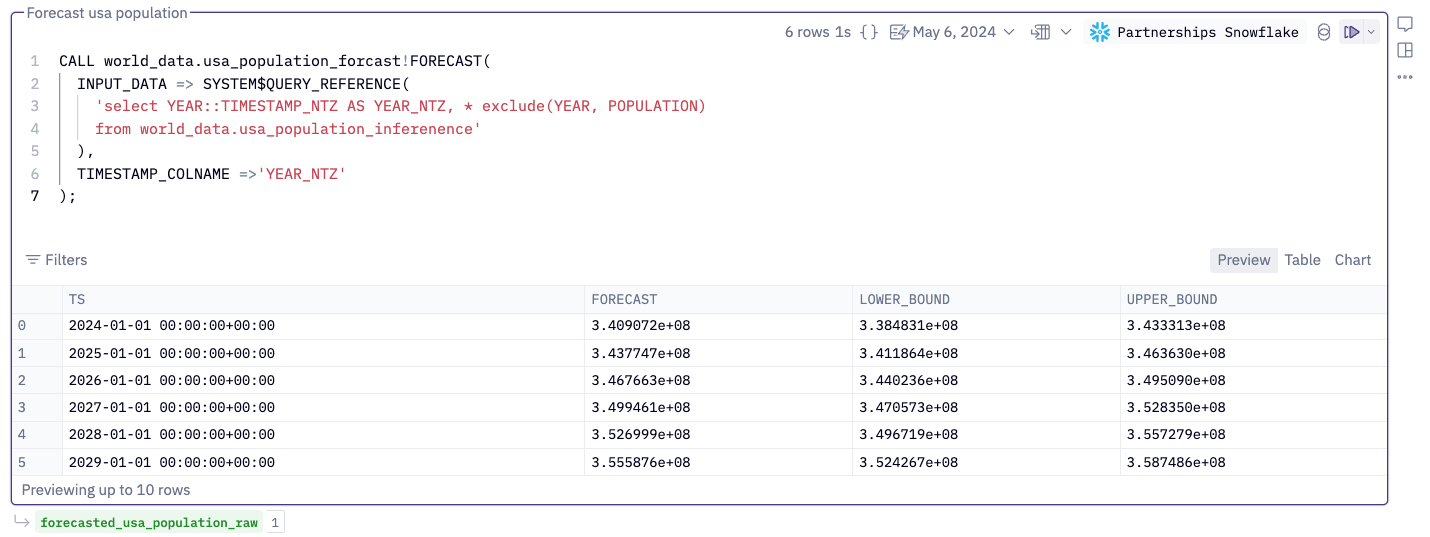Click upper bound value 3.463630e+08
1430x537 pixels.
coord(1176,353)
